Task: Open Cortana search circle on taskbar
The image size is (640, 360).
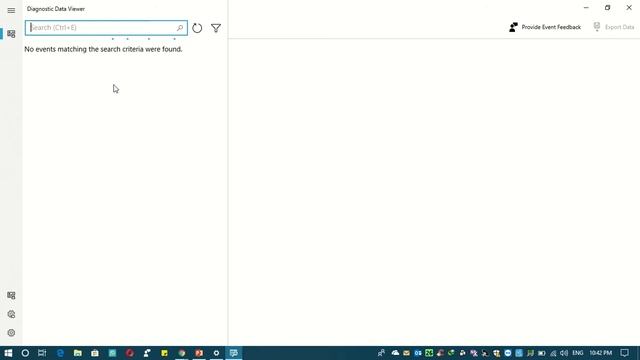Action: pyautogui.click(x=25, y=353)
